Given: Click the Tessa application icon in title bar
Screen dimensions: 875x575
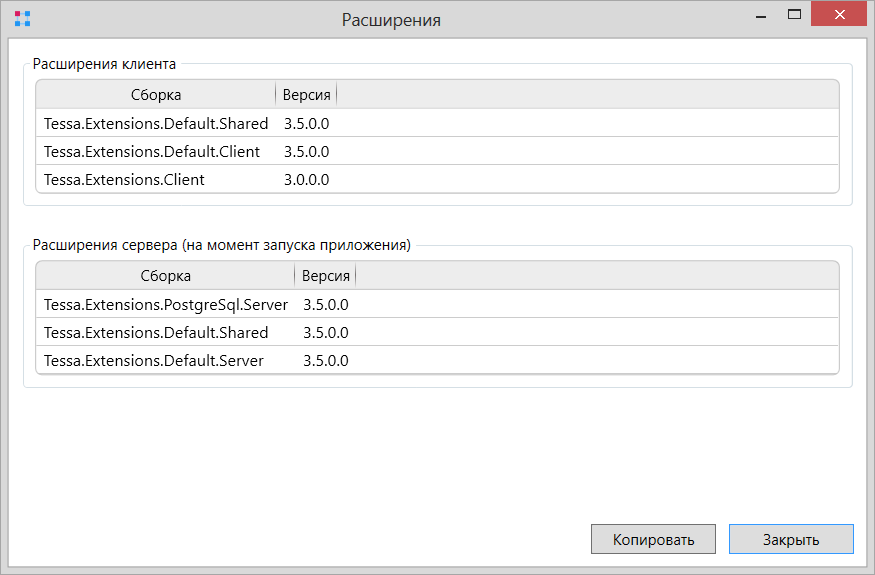Looking at the screenshot, I should 22,18.
